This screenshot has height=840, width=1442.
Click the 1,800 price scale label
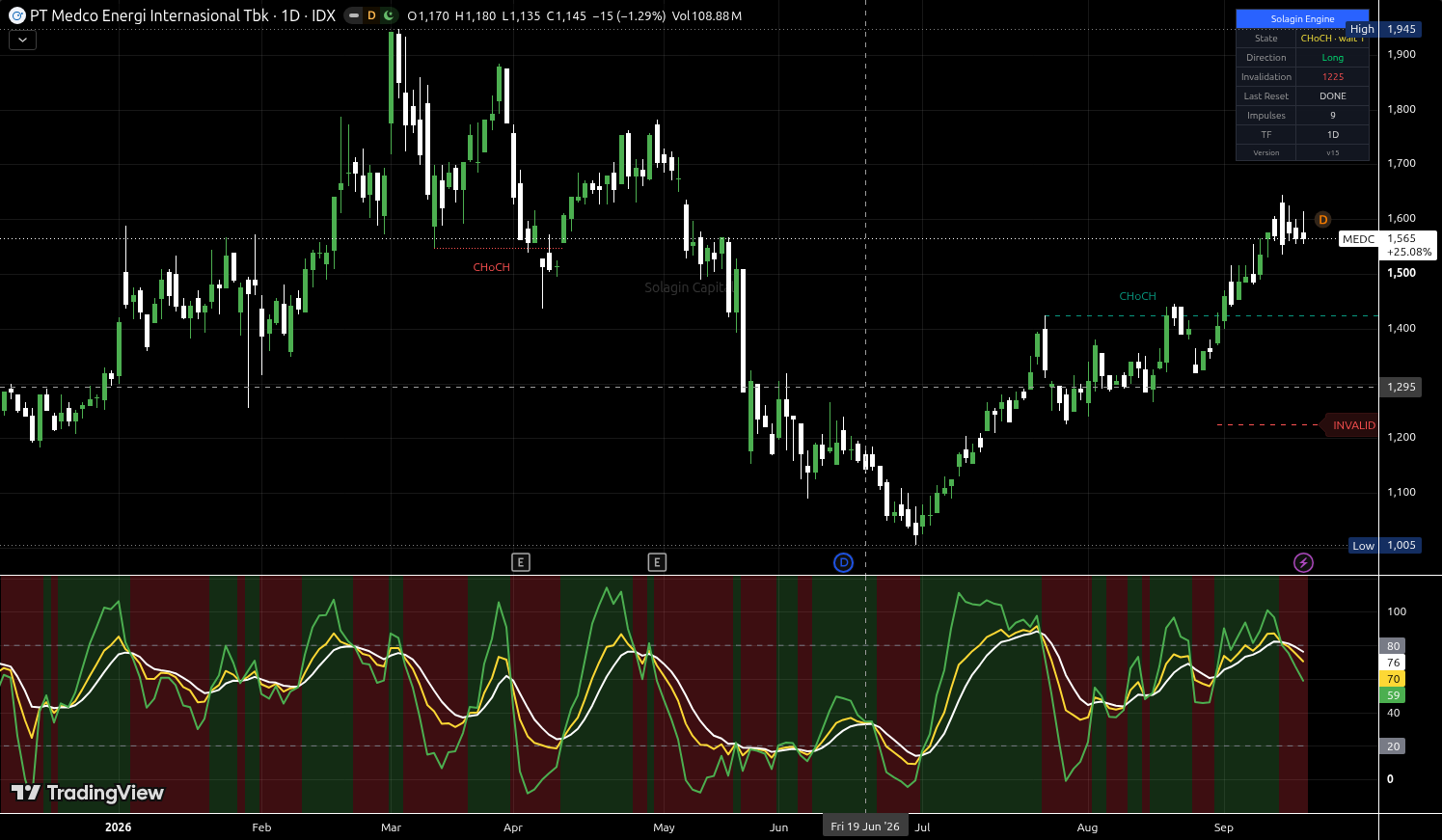pyautogui.click(x=1401, y=109)
